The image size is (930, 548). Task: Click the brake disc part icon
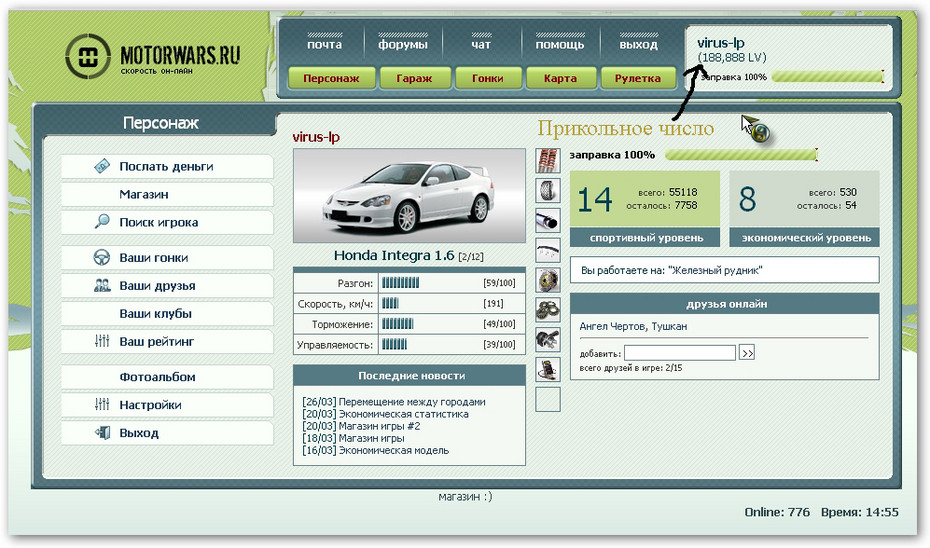point(547,280)
